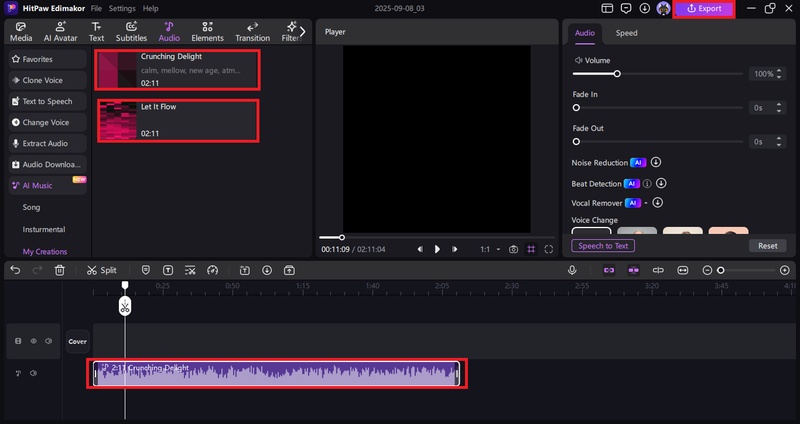Show Beat Detection info icon
The height and width of the screenshot is (424, 800).
(647, 184)
